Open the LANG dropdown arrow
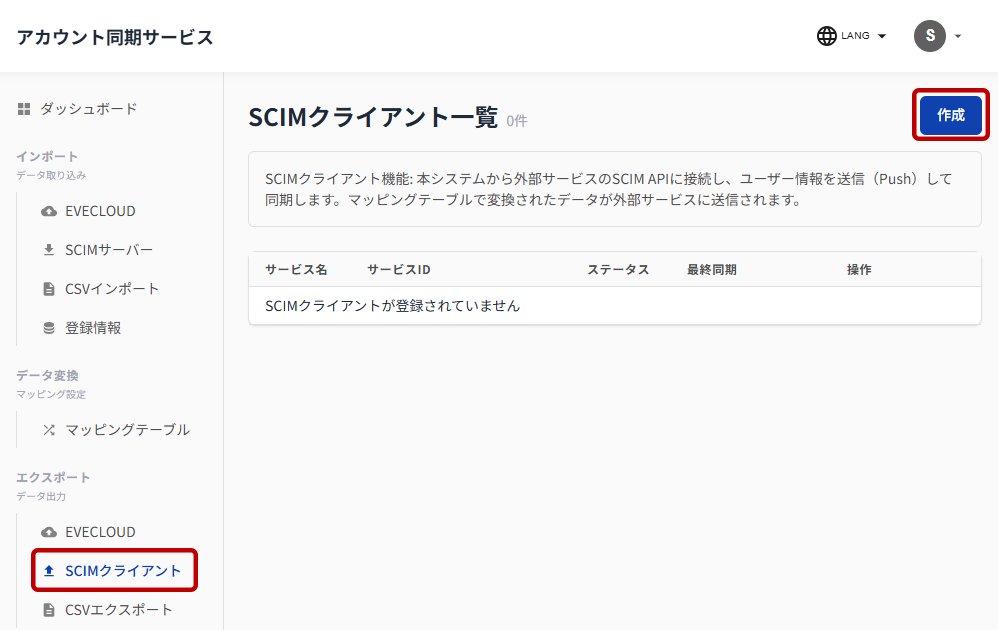 882,36
